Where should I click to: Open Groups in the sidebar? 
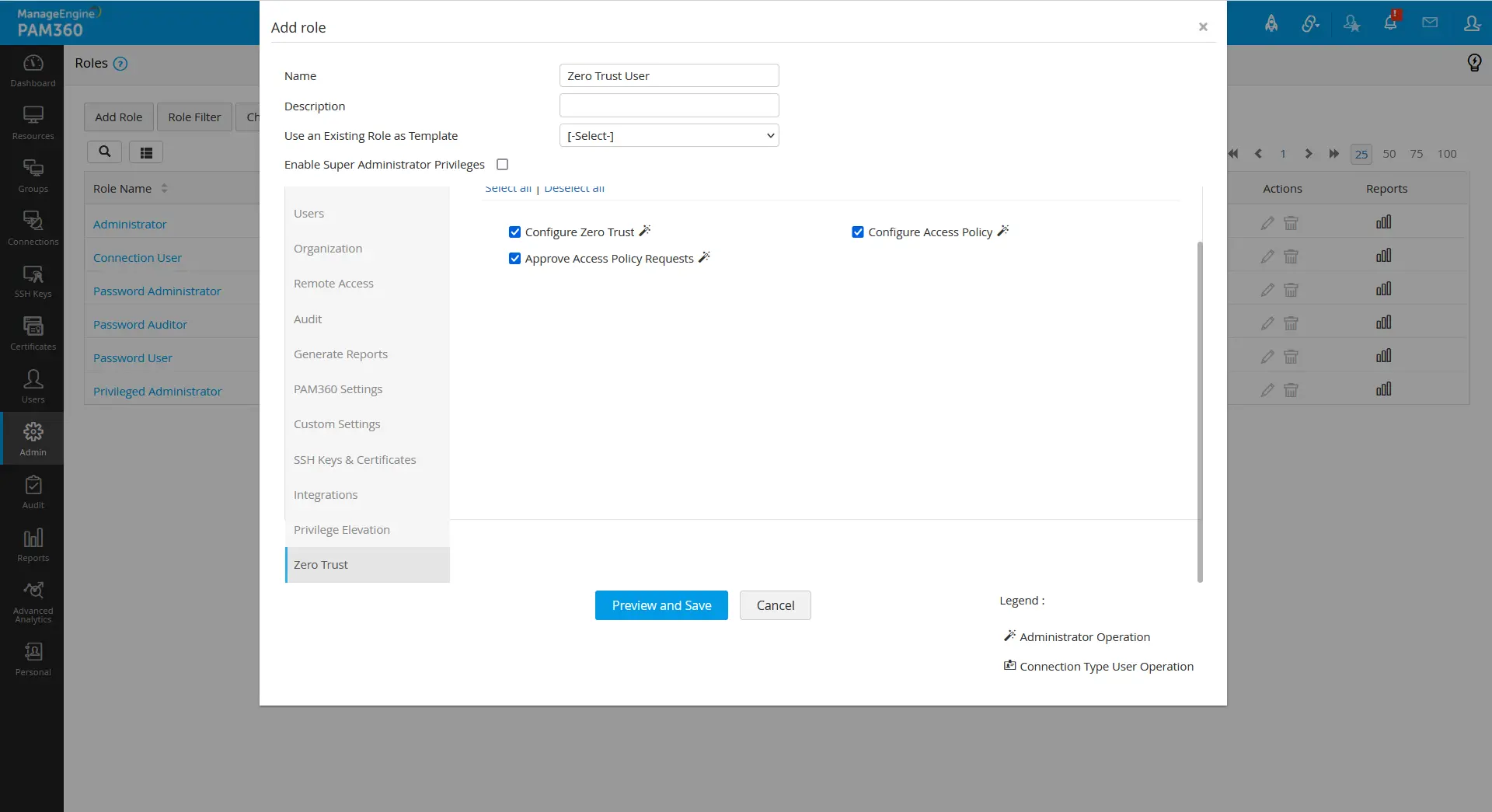[33, 176]
